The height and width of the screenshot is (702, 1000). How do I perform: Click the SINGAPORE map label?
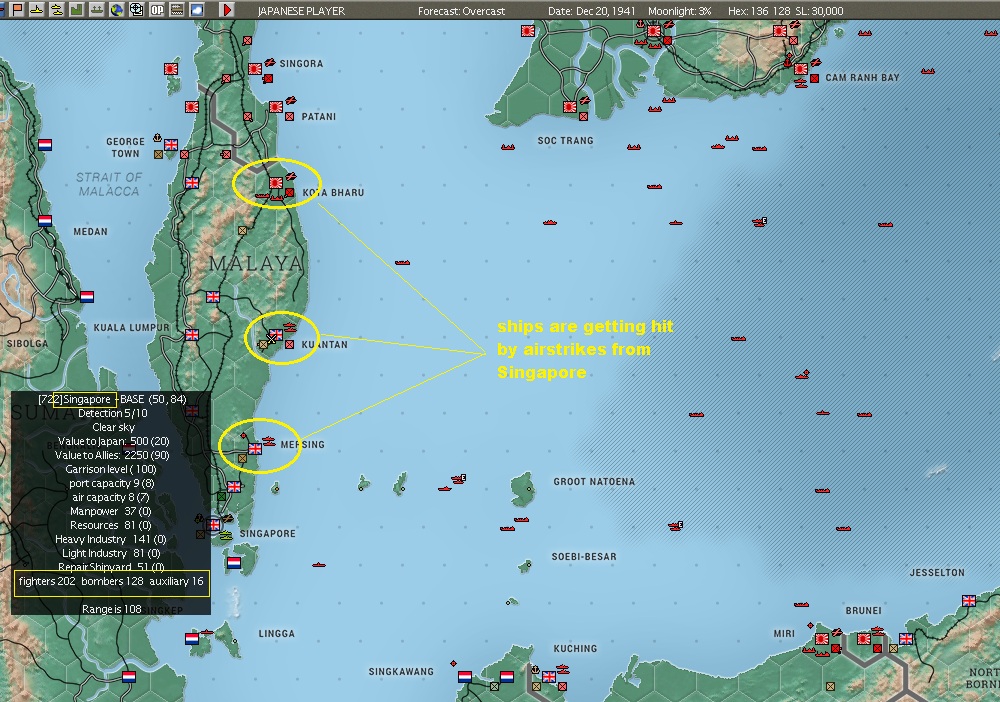[x=268, y=533]
